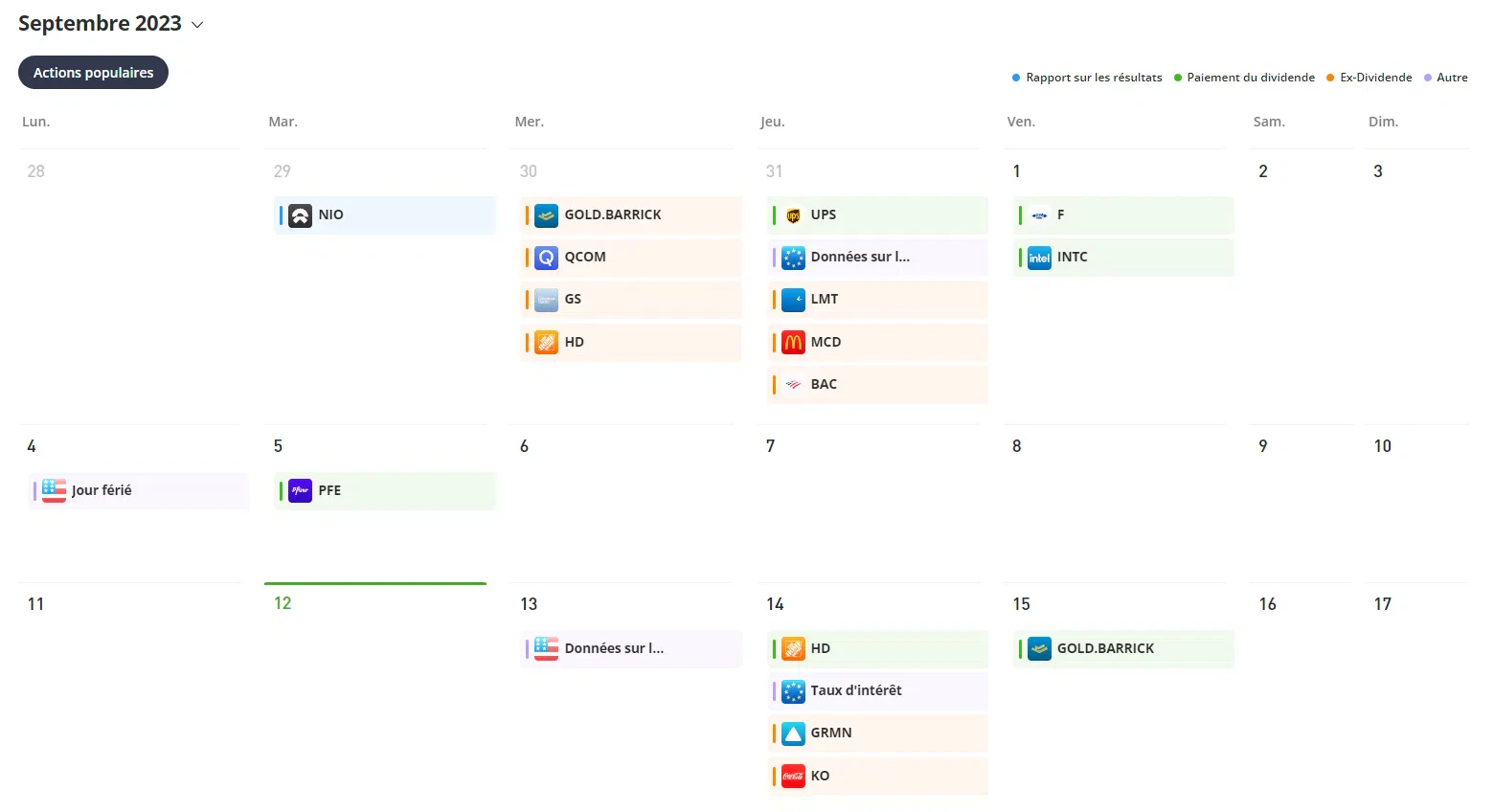
Task: Click the Bank of America BAC logo
Action: [793, 384]
